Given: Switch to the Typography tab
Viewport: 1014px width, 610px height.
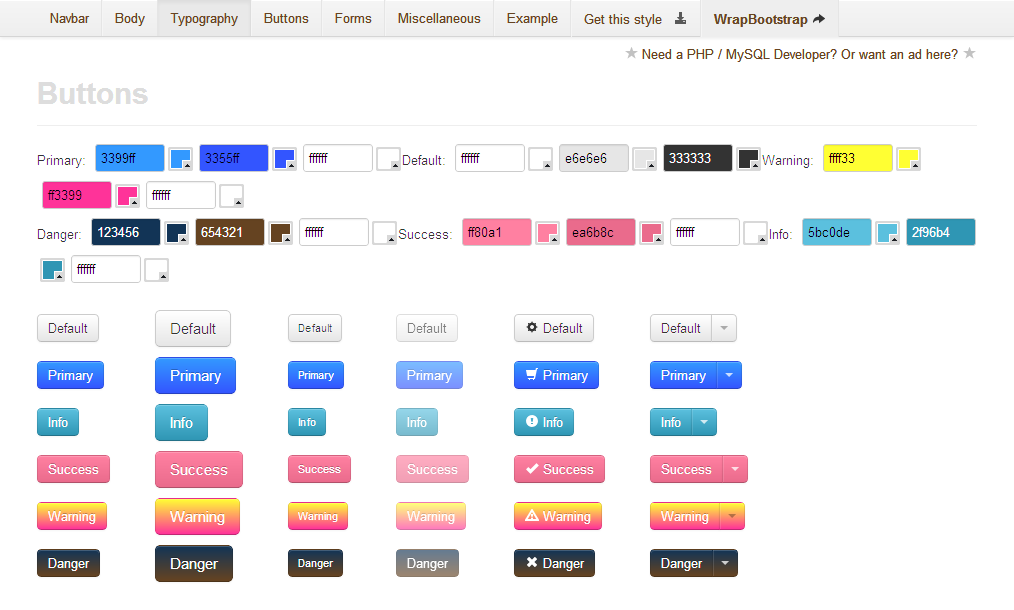Looking at the screenshot, I should pyautogui.click(x=203, y=18).
